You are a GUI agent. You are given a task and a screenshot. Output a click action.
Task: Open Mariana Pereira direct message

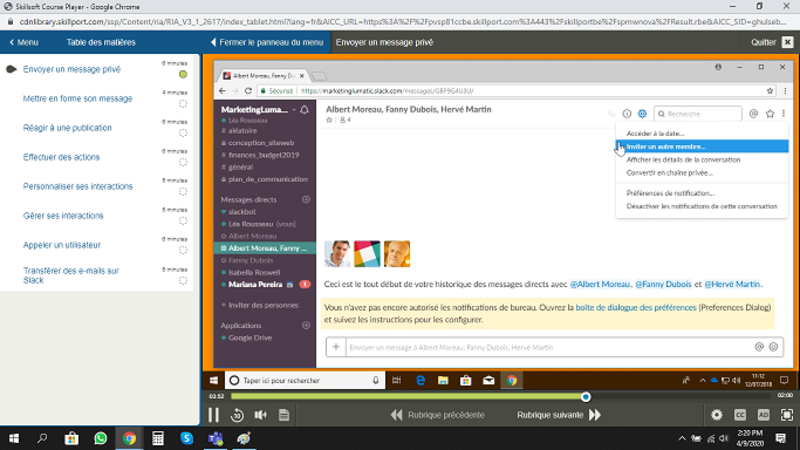point(255,285)
